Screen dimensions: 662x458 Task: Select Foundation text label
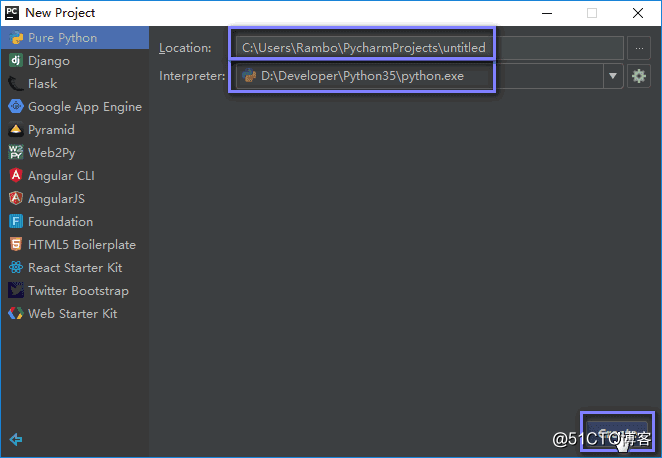tap(60, 222)
